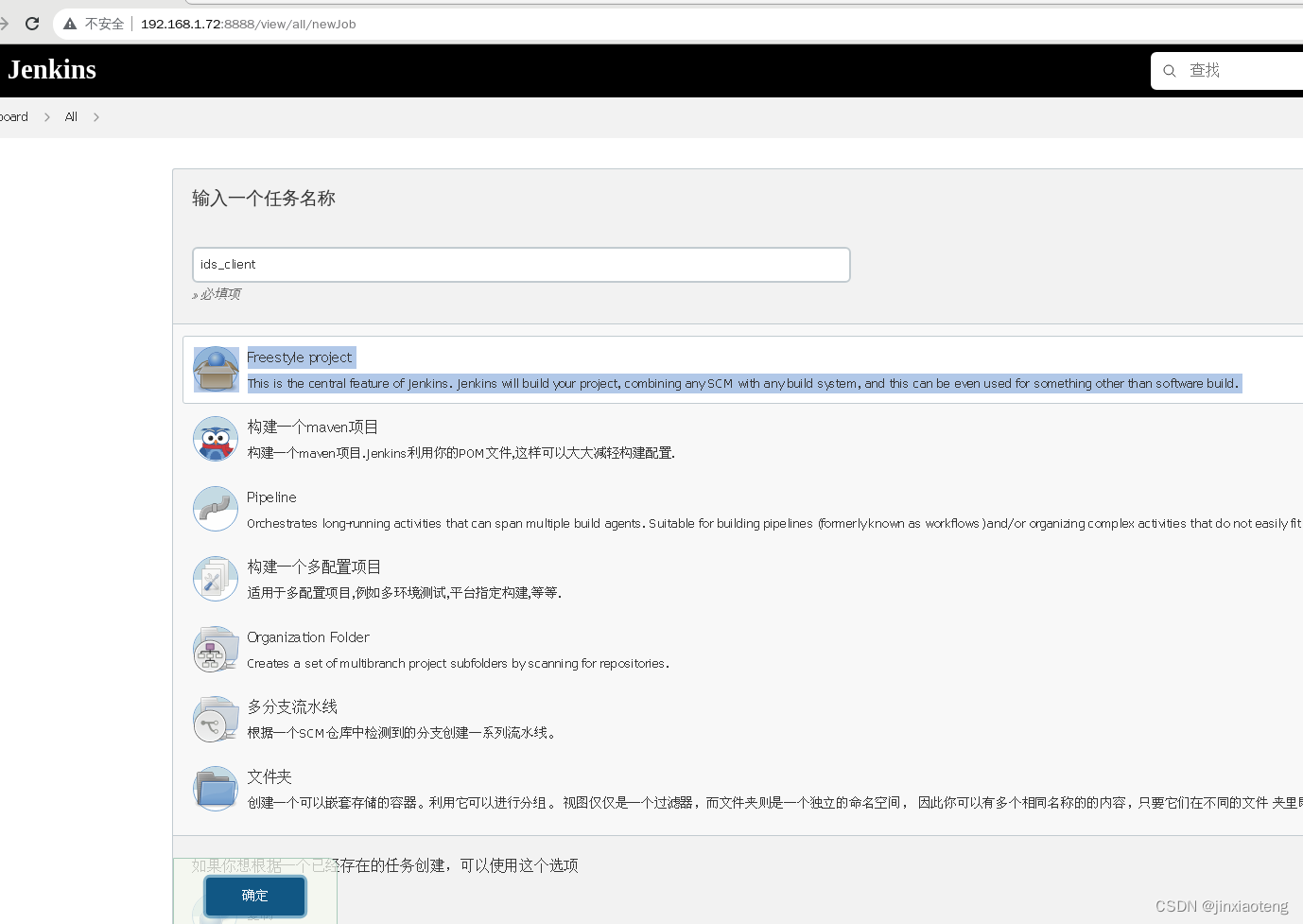Select the Organization Folder icon
Screen dimensions: 1303x924
tap(216, 649)
